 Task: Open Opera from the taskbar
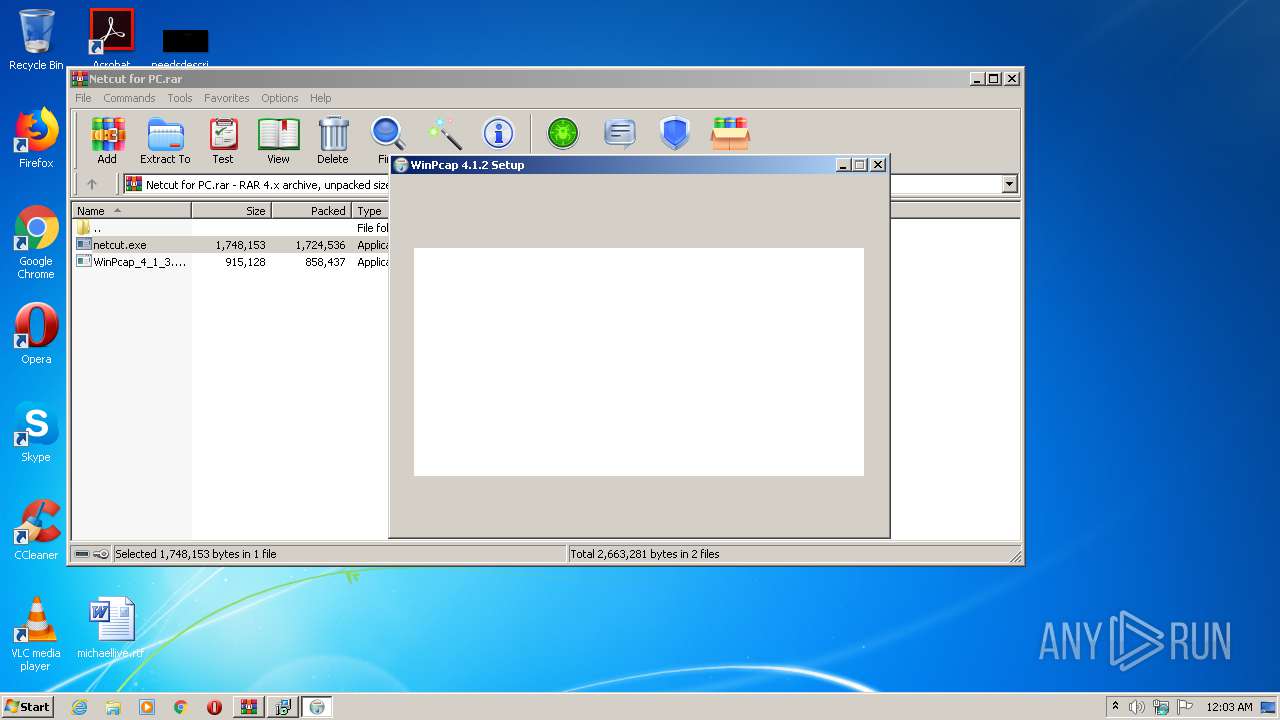(214, 707)
